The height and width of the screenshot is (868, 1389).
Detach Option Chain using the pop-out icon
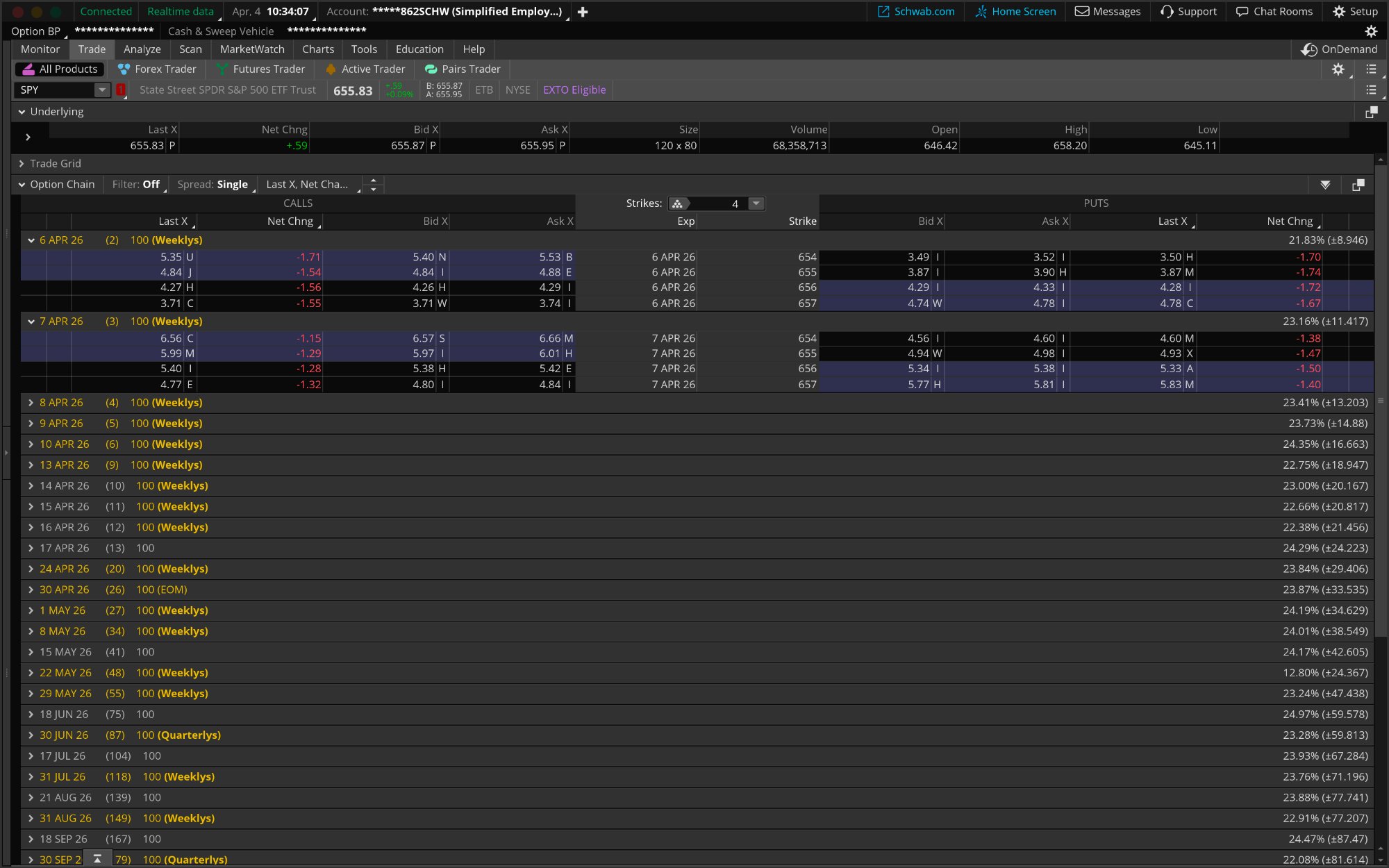point(1358,185)
